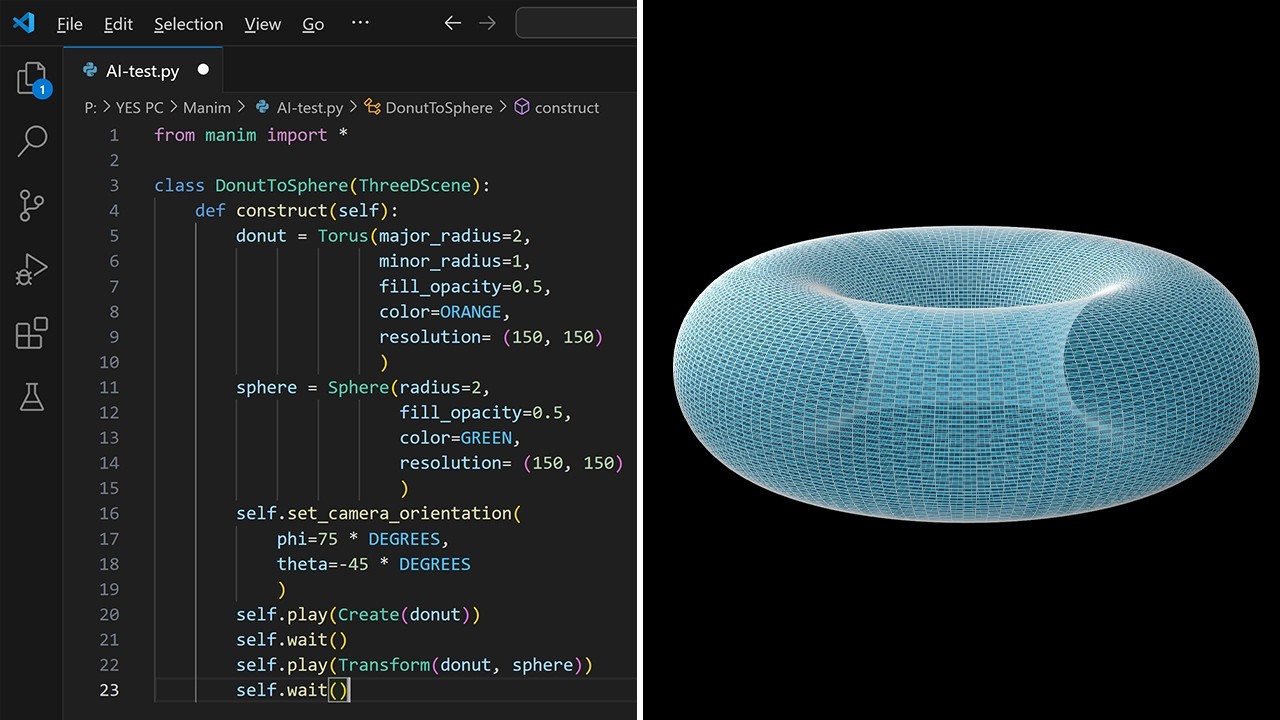The height and width of the screenshot is (720, 1280).
Task: Click the Manim breadcrumb folder
Action: [x=207, y=107]
